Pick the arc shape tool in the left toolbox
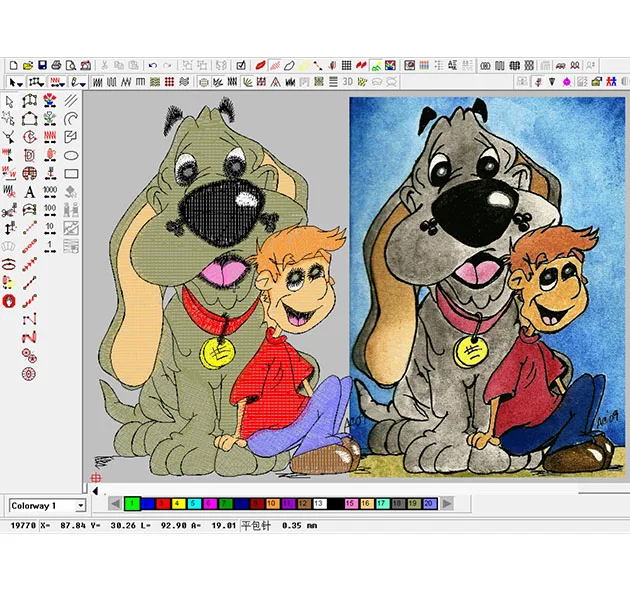Image resolution: width=630 pixels, height=591 pixels. pos(71,119)
